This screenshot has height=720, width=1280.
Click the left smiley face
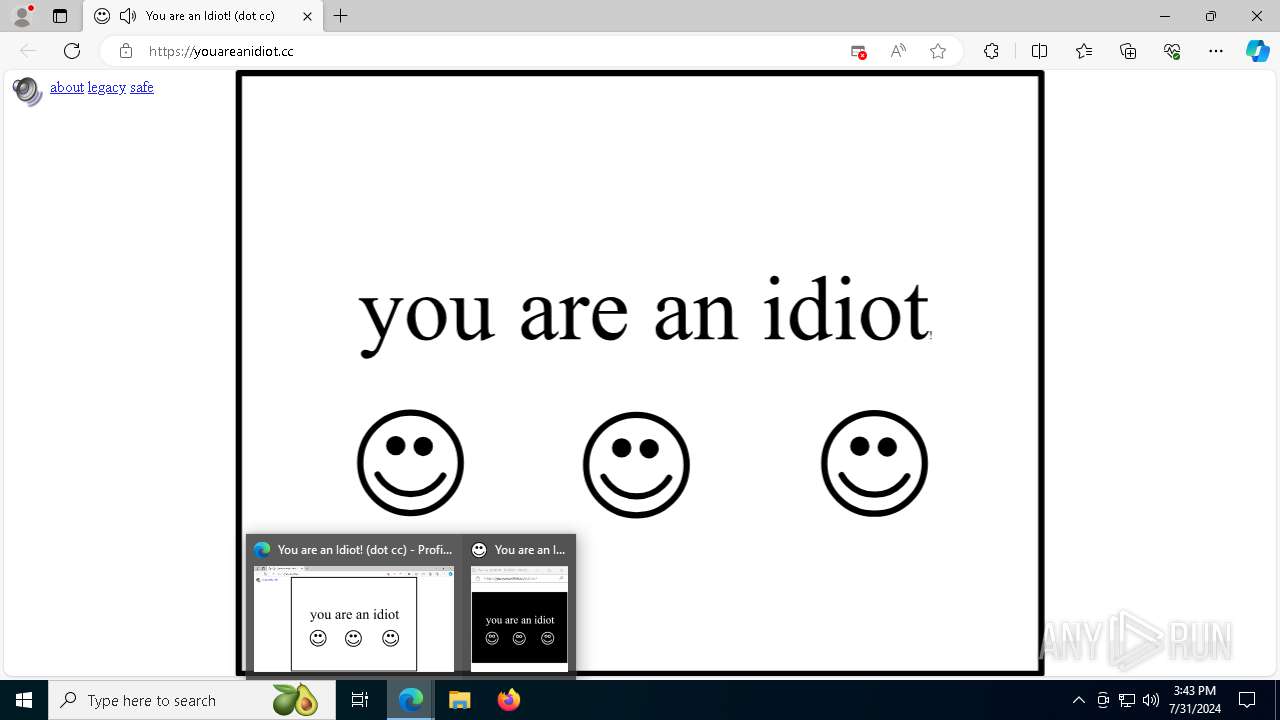[x=410, y=463]
